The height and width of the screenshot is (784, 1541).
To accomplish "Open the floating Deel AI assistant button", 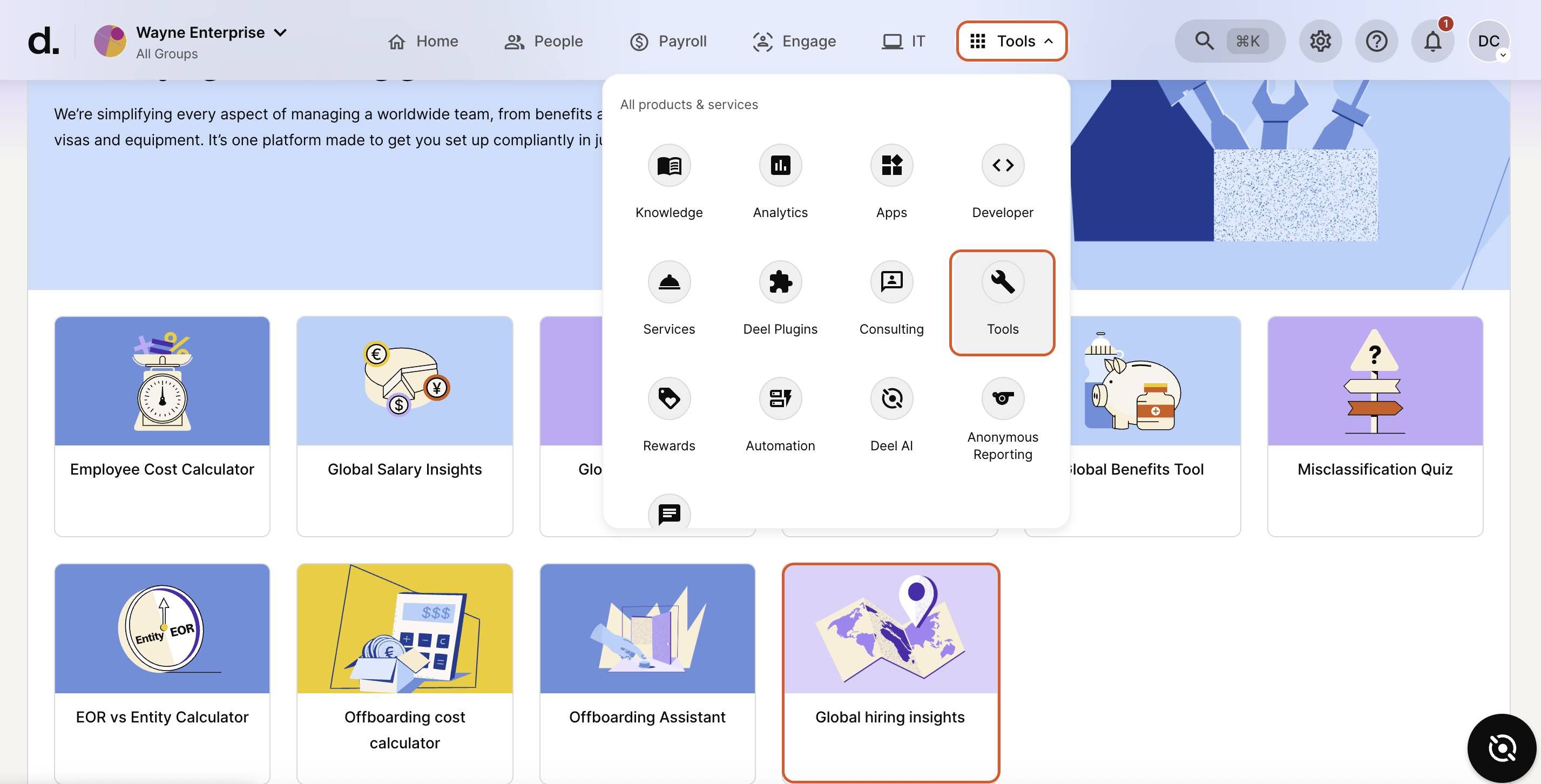I will tap(1502, 748).
